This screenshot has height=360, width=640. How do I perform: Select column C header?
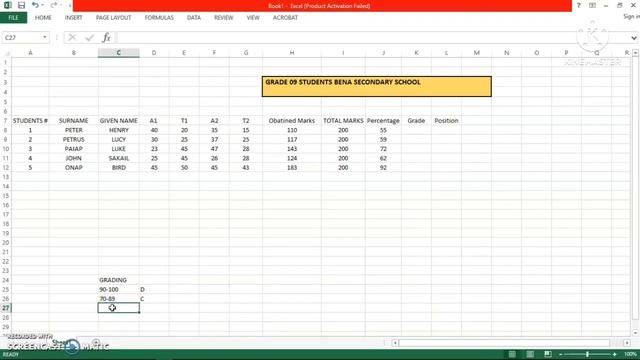[x=118, y=53]
